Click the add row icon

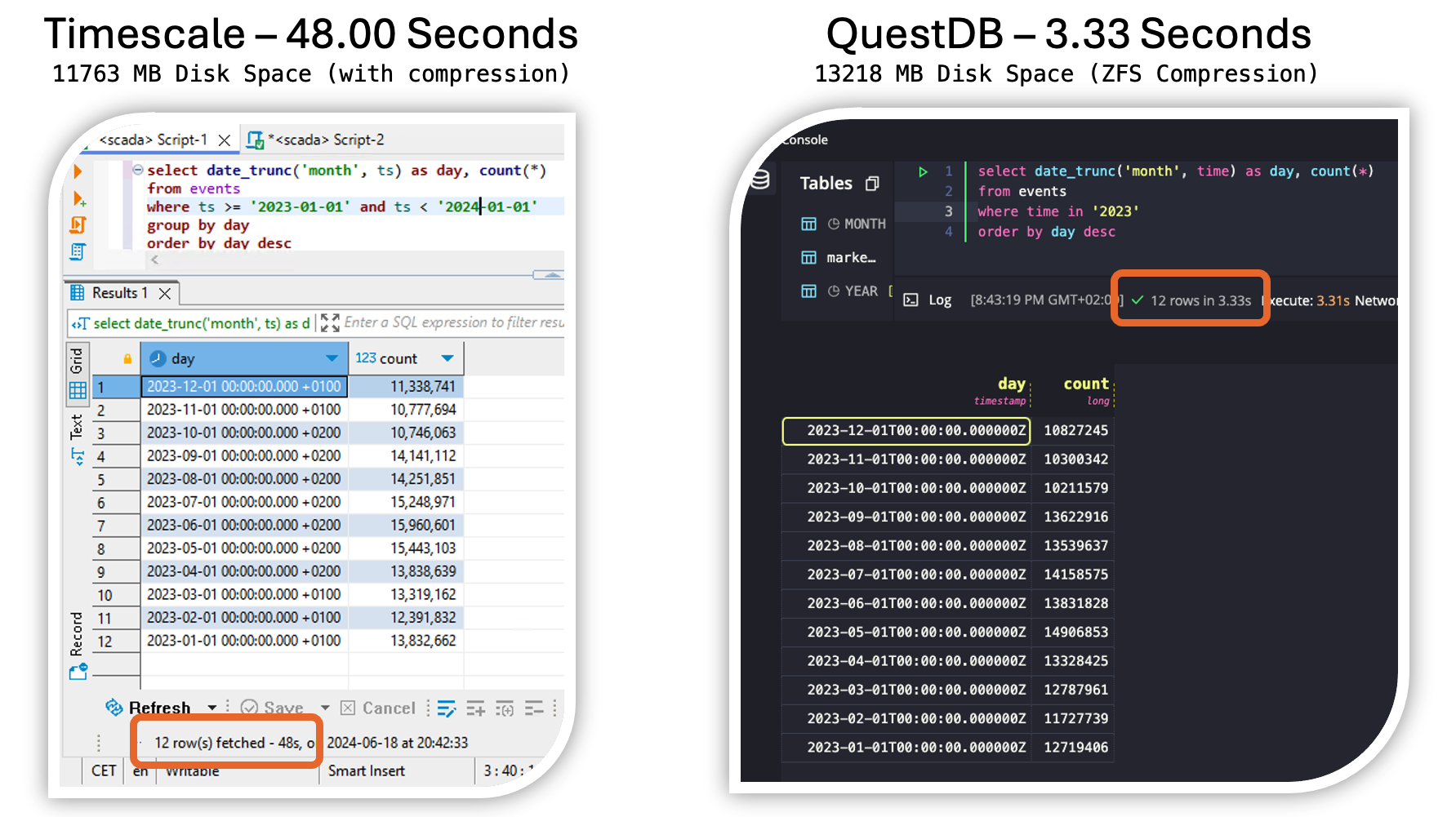[475, 708]
